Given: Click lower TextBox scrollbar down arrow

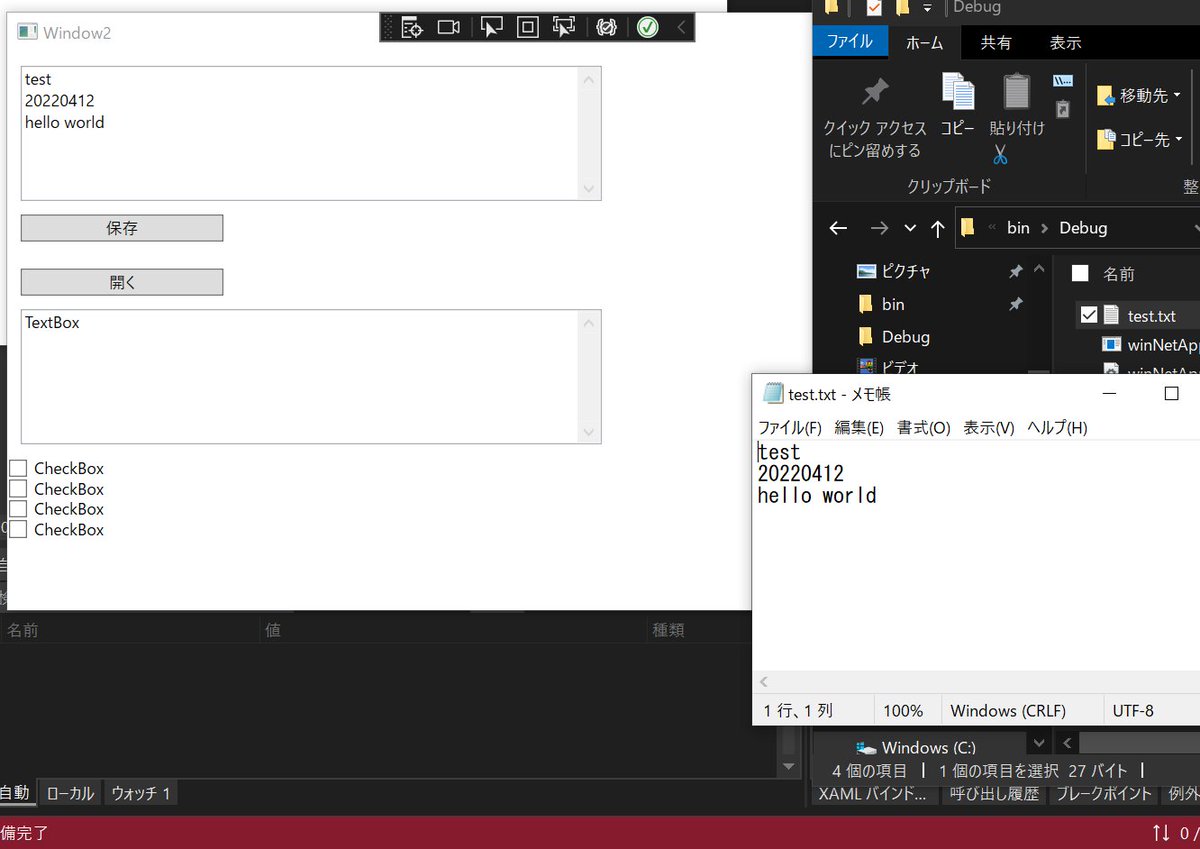Looking at the screenshot, I should 590,433.
